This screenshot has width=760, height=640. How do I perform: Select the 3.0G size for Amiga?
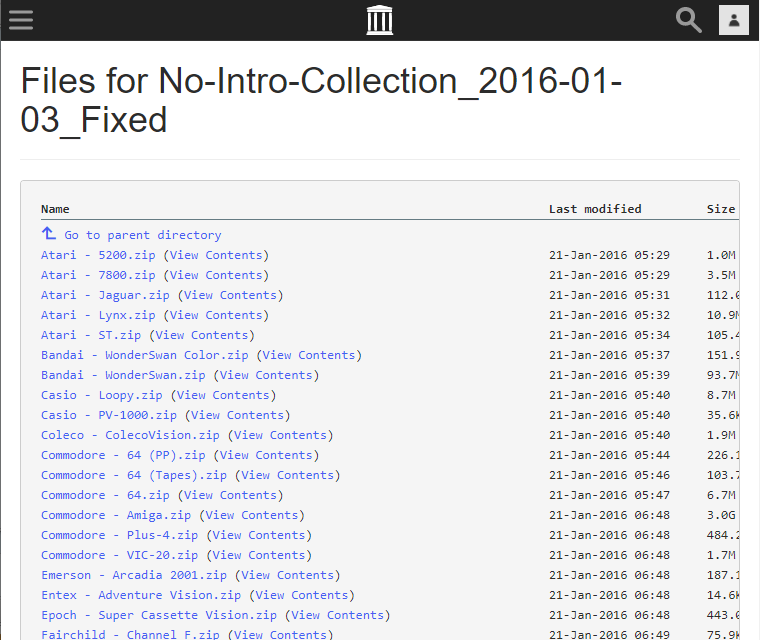(721, 515)
